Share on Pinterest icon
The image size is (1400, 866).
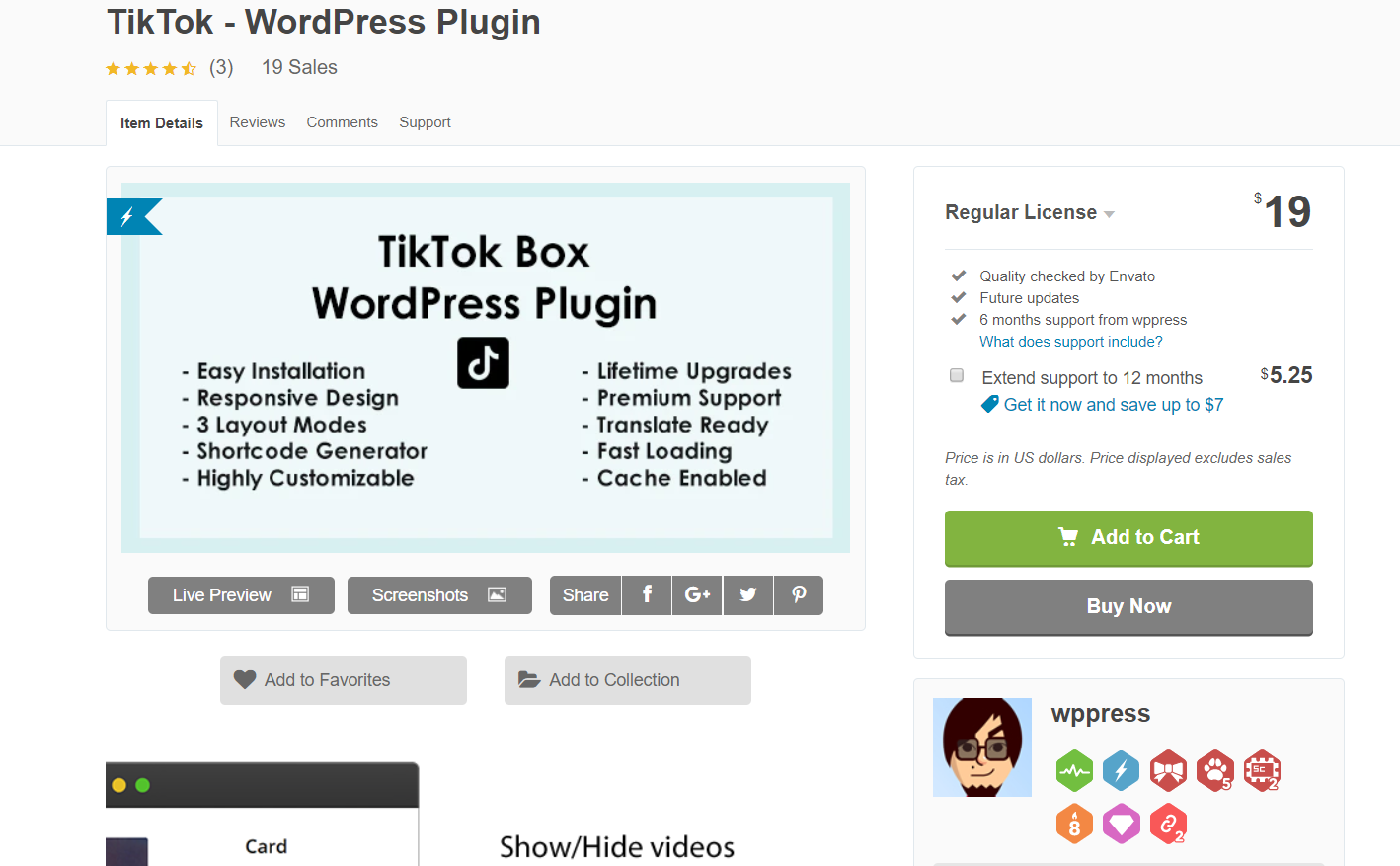coord(799,595)
